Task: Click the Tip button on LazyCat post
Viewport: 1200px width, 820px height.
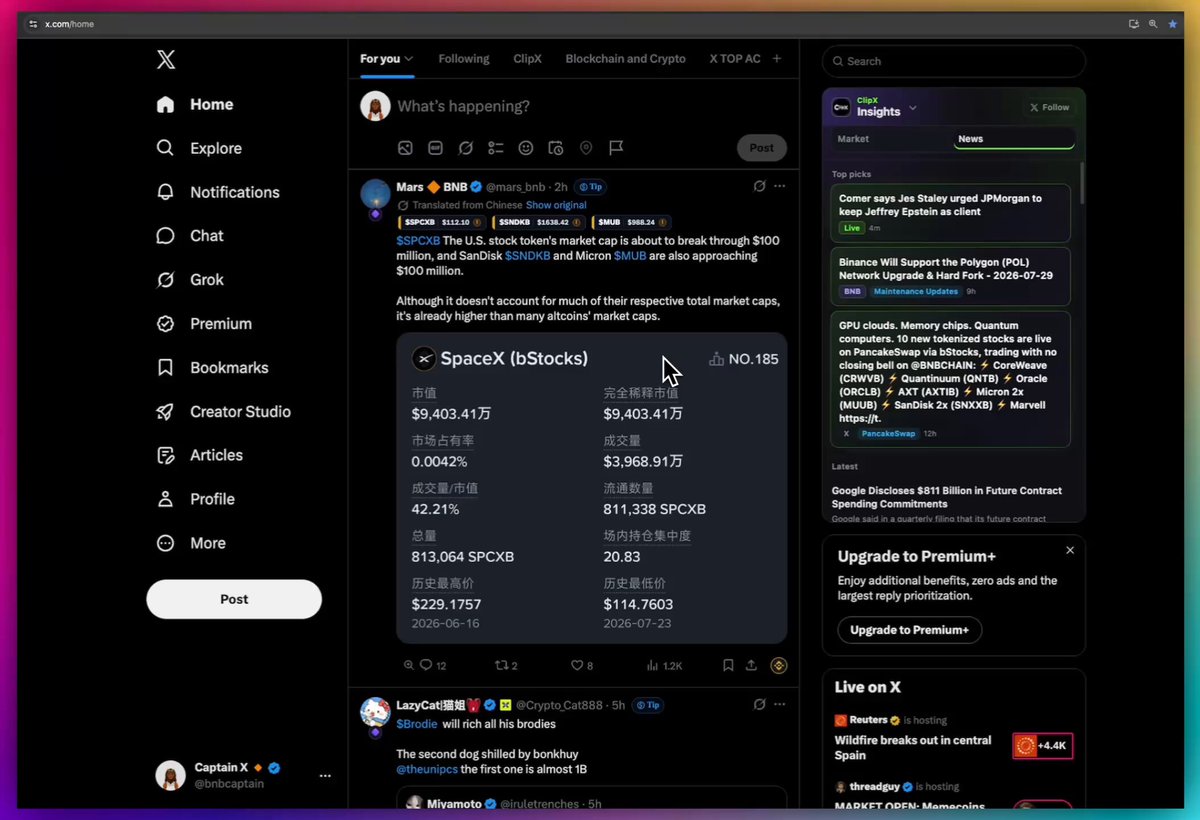Action: pyautogui.click(x=649, y=705)
